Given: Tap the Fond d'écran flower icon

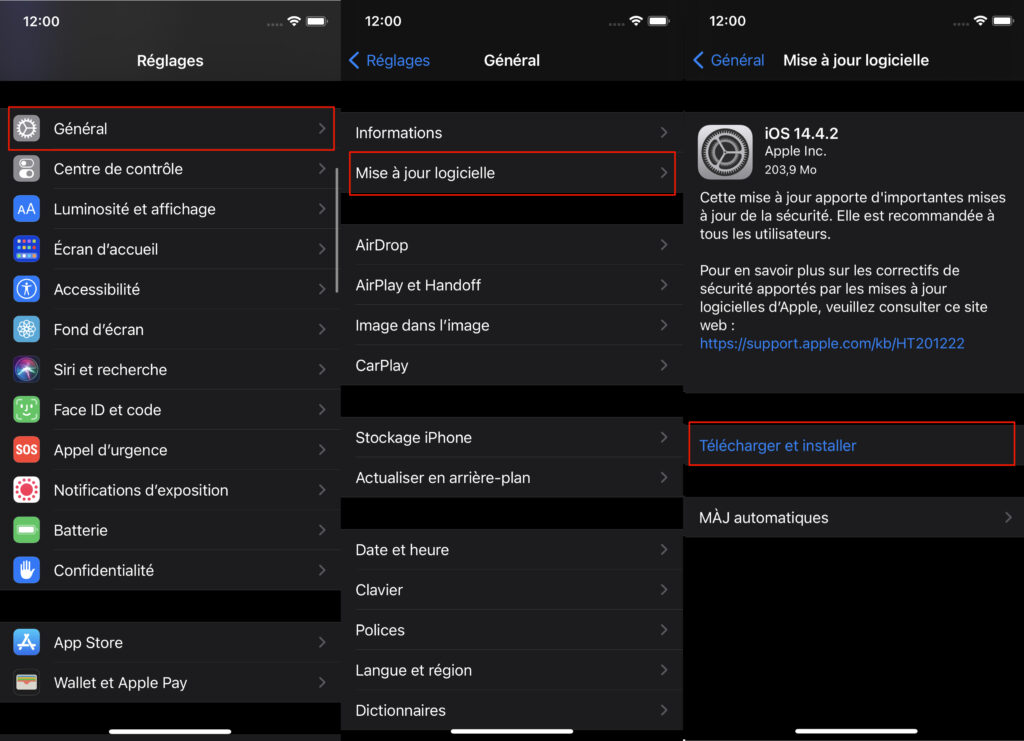Looking at the screenshot, I should (27, 329).
